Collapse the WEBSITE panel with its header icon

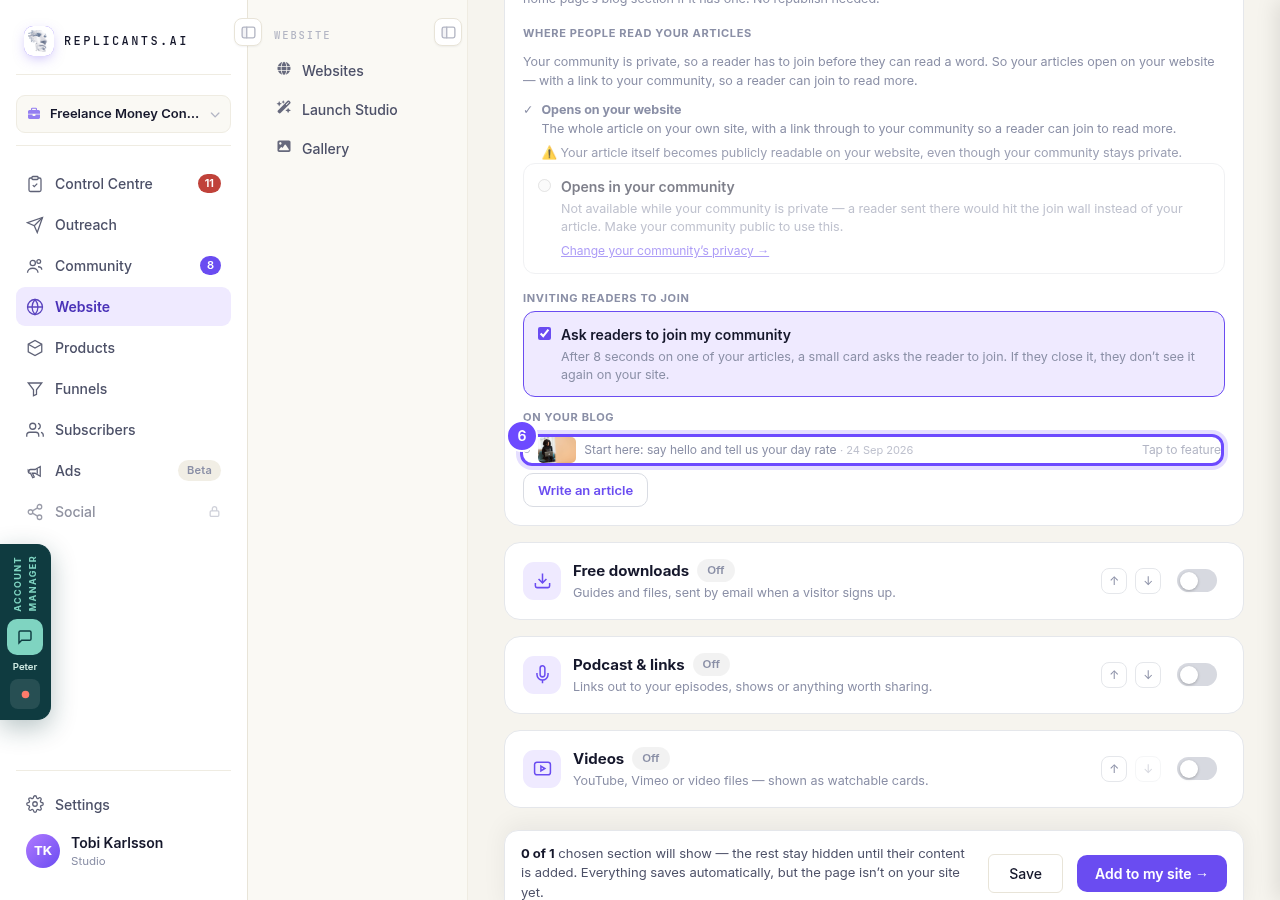coord(448,32)
